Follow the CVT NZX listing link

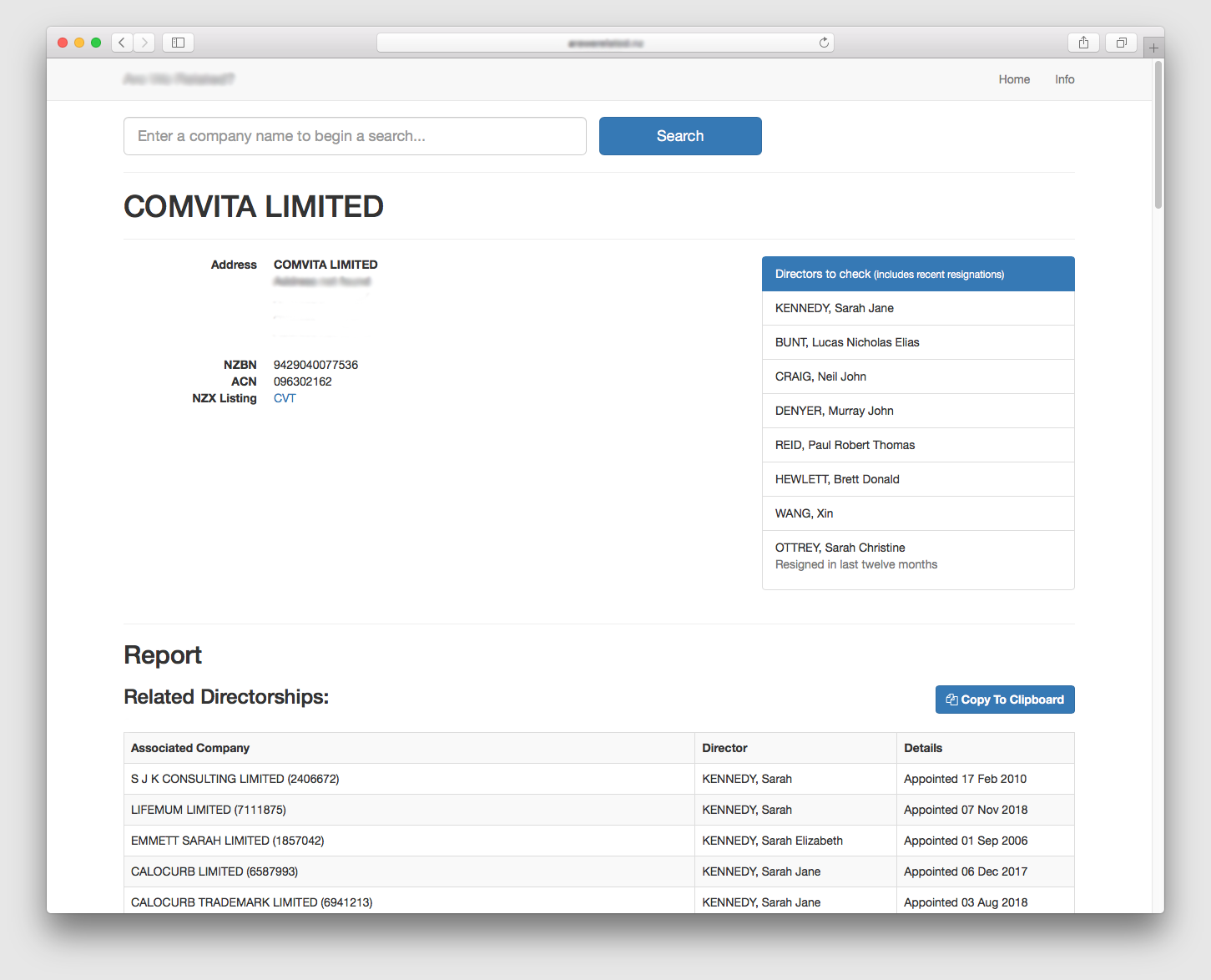point(285,398)
